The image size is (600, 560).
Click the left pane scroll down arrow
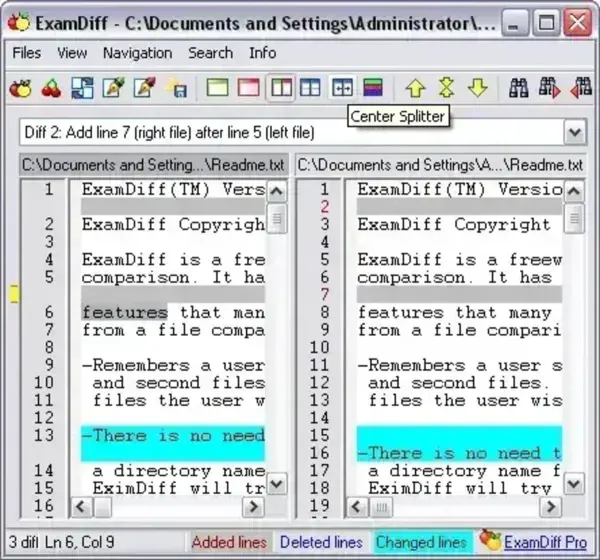click(x=276, y=484)
